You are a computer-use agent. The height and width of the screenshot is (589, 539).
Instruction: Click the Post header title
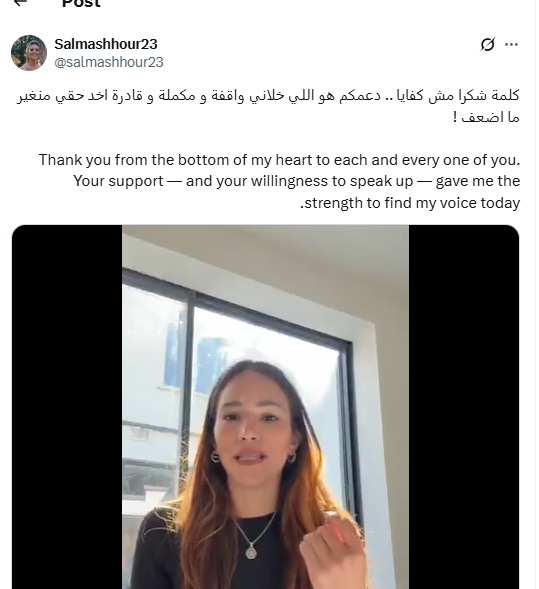81,3
